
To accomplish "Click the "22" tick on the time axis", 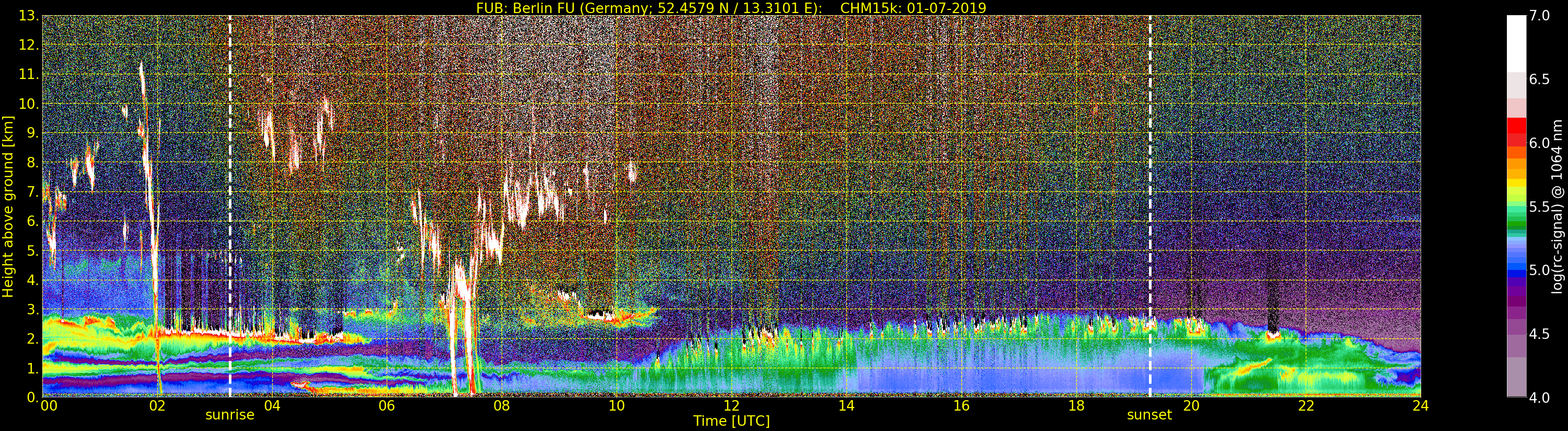I will [1306, 406].
